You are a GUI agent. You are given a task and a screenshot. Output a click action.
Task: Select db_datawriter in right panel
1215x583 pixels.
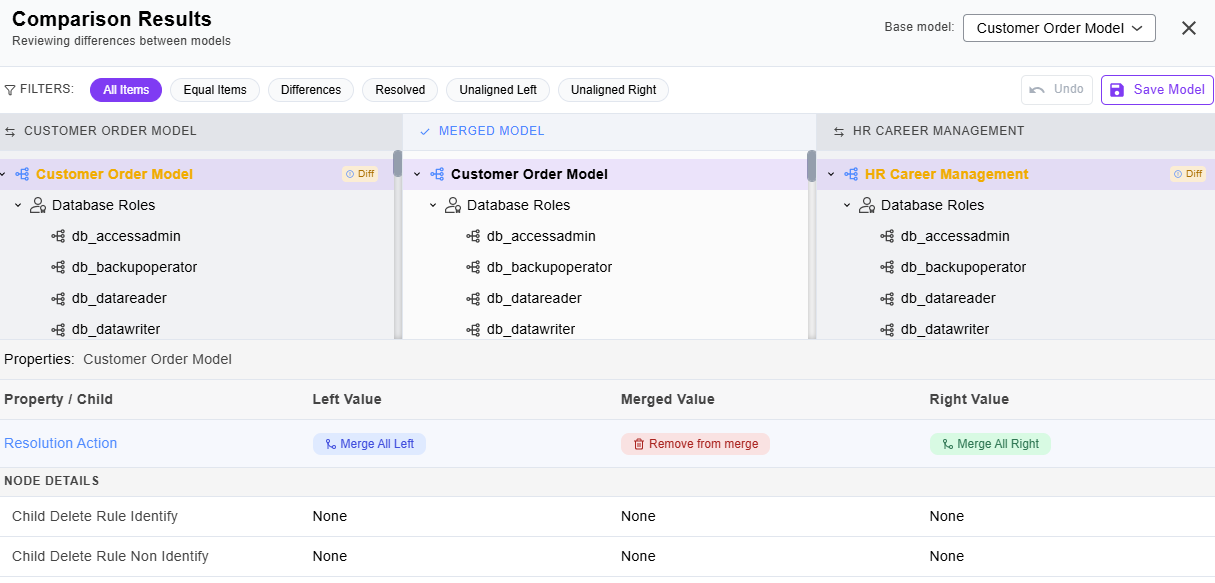point(945,329)
